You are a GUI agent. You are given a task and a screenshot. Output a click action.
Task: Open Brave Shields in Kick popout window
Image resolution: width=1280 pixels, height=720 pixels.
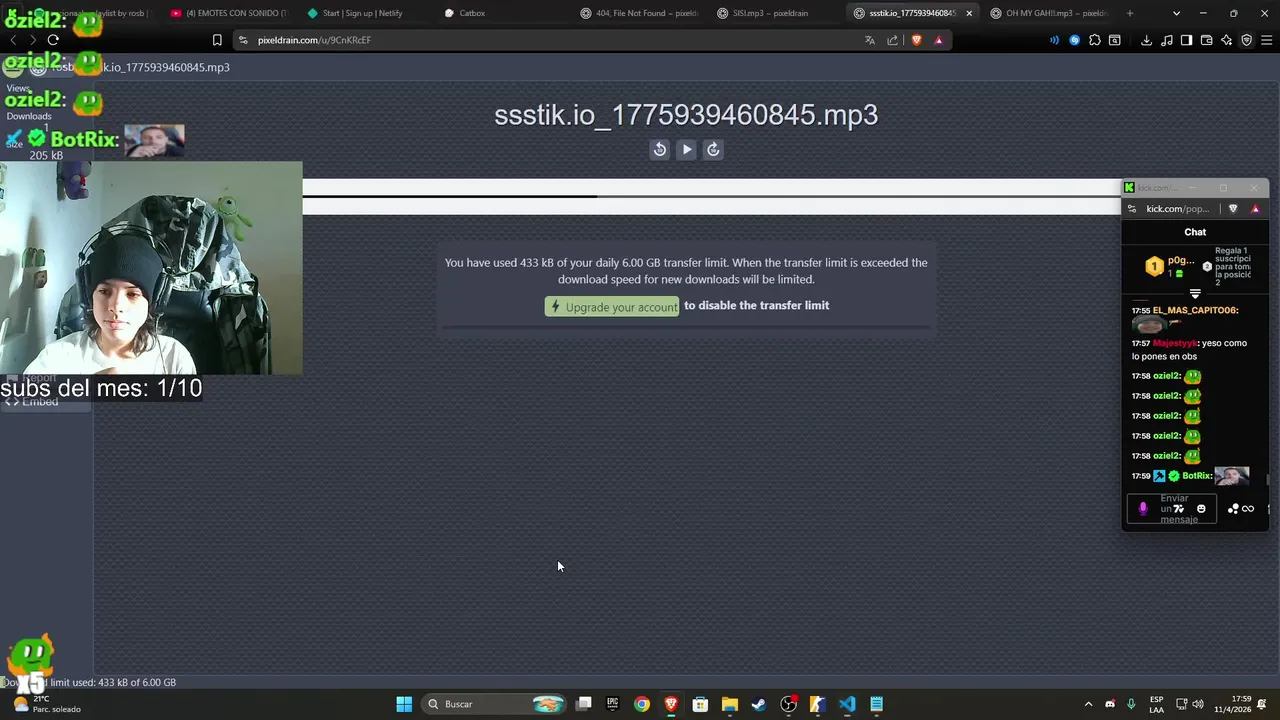(1233, 209)
